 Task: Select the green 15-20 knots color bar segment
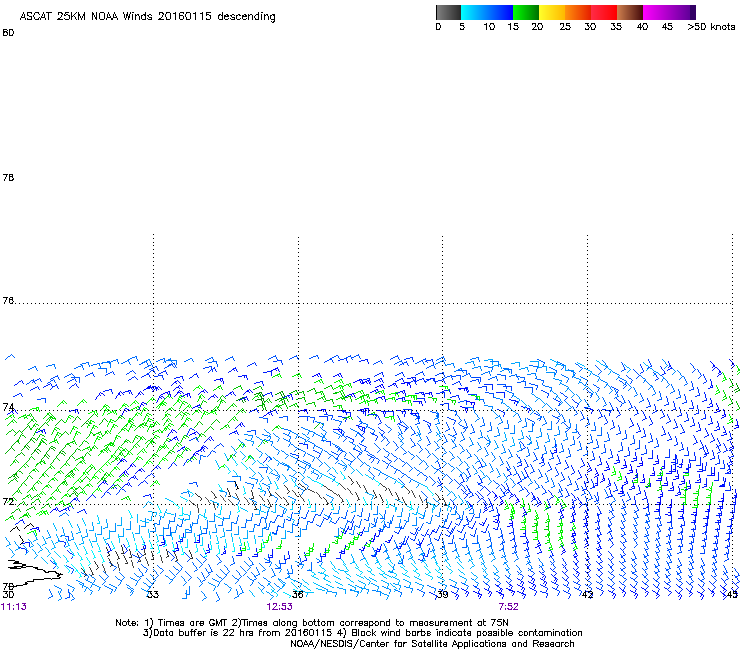pyautogui.click(x=526, y=12)
